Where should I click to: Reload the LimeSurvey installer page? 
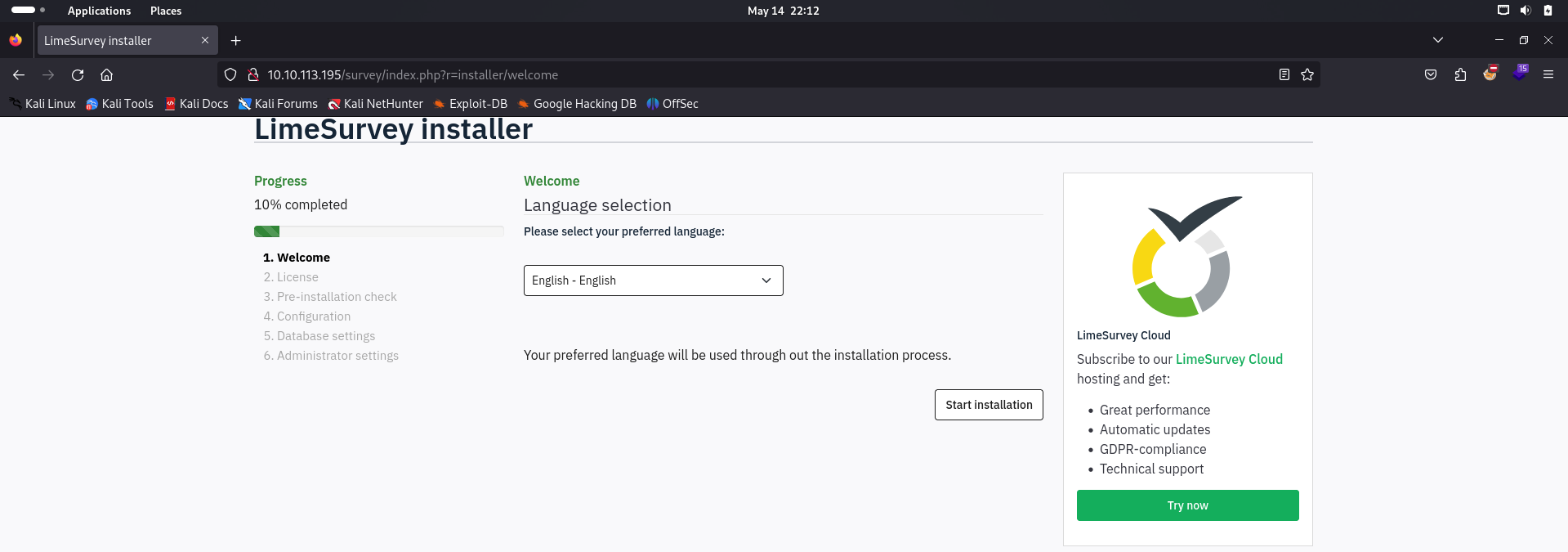coord(78,74)
